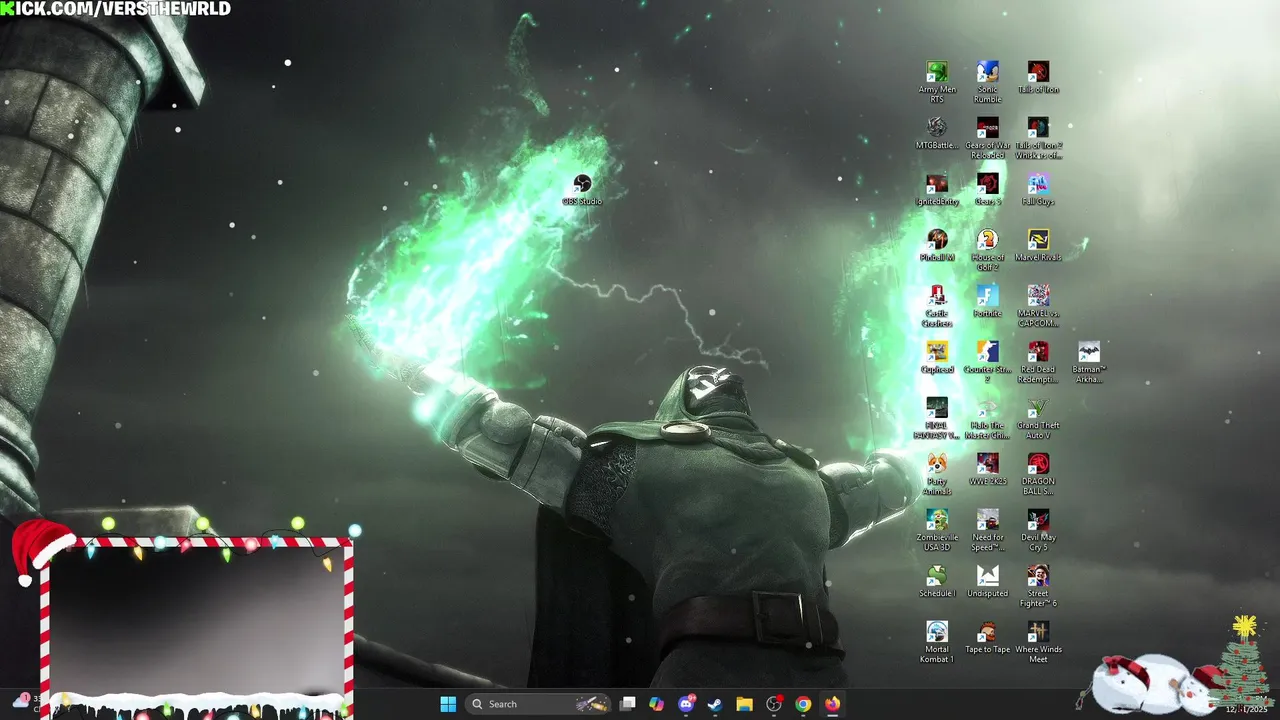
Task: Open Discord from the taskbar
Action: pos(686,704)
